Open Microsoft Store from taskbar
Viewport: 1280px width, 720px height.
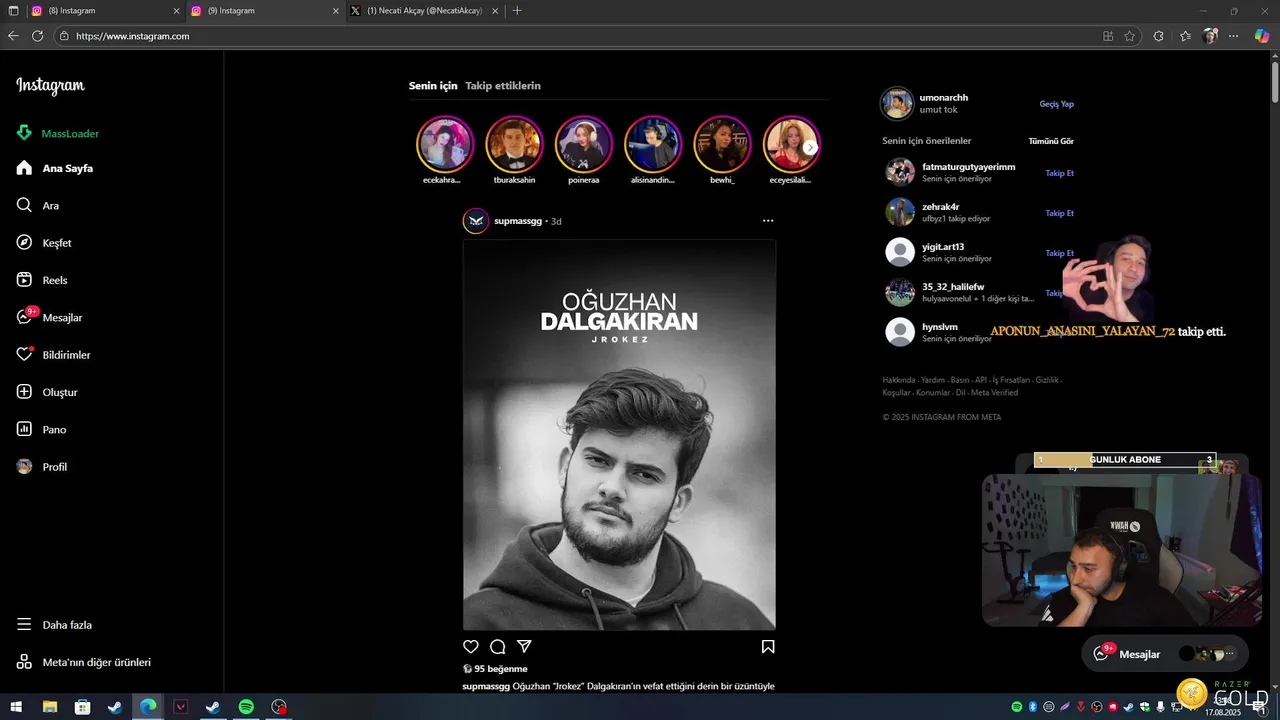point(82,708)
